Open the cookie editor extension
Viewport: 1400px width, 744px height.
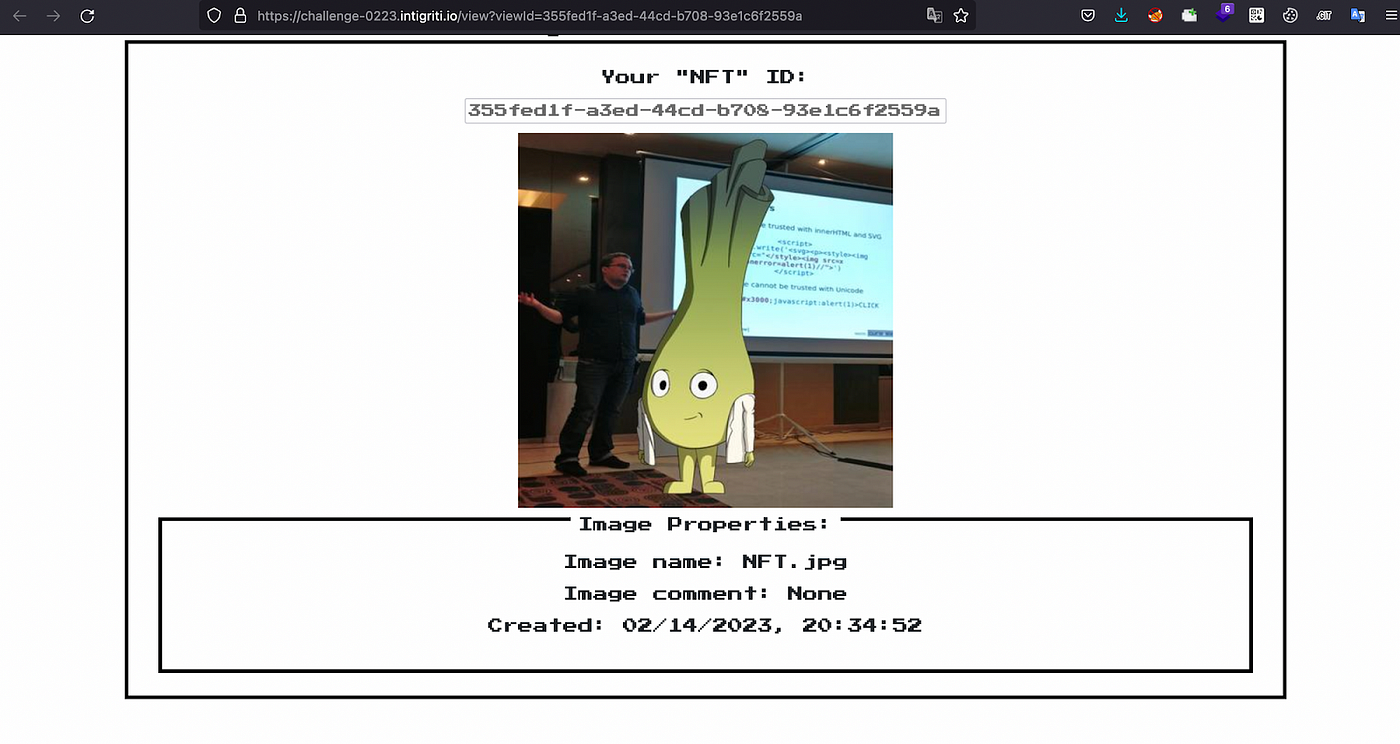tap(1290, 16)
